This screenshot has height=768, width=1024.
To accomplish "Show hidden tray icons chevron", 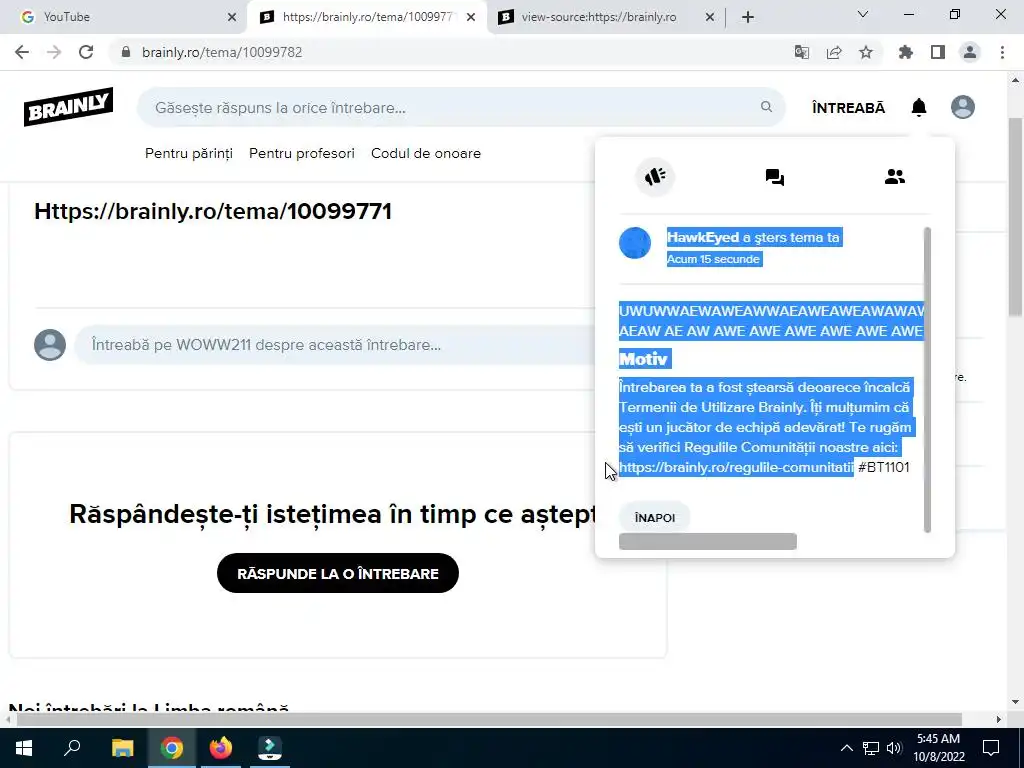I will 846,748.
